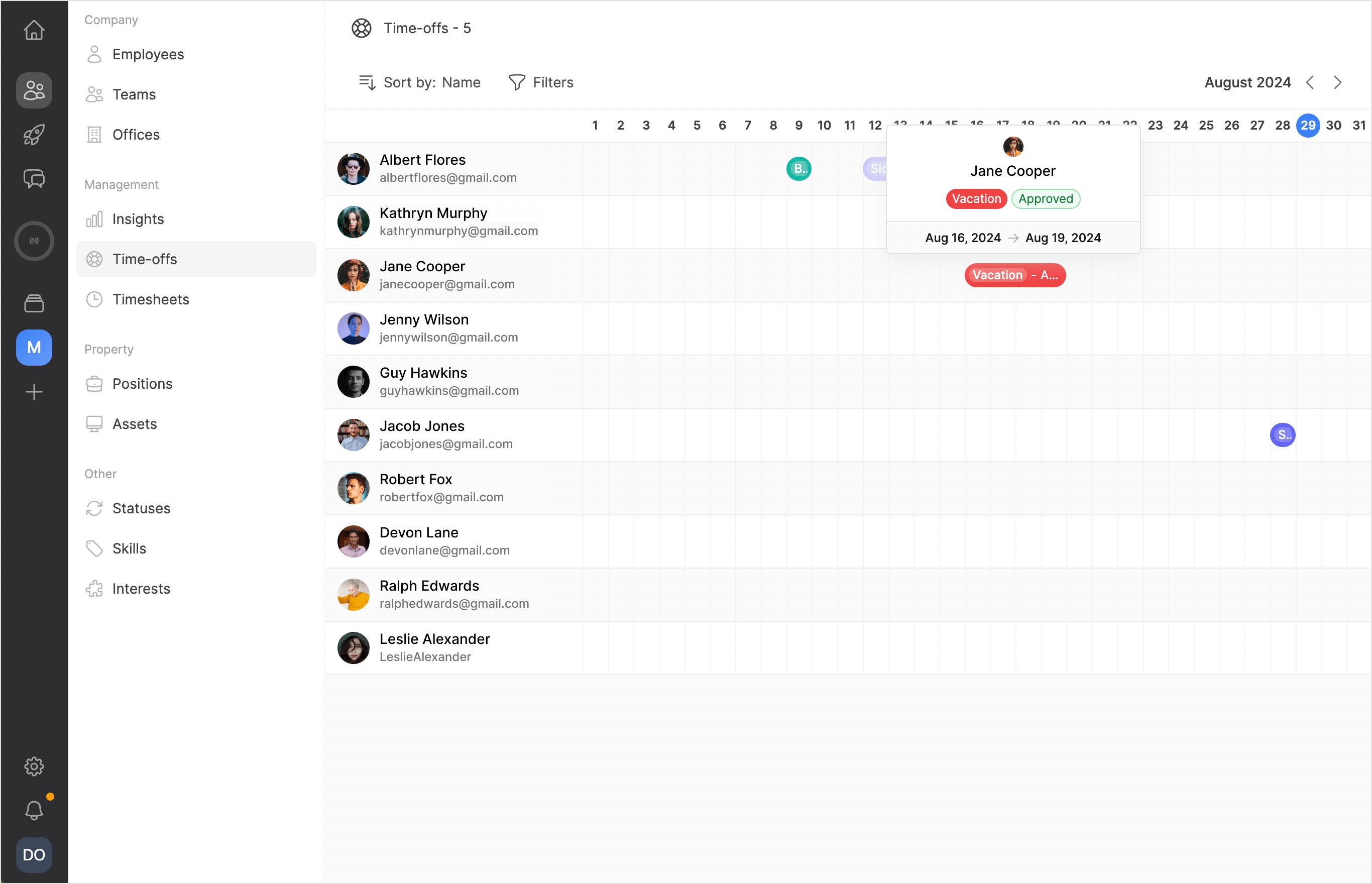The image size is (1372, 884).
Task: Navigate to Teams section
Action: pyautogui.click(x=133, y=94)
